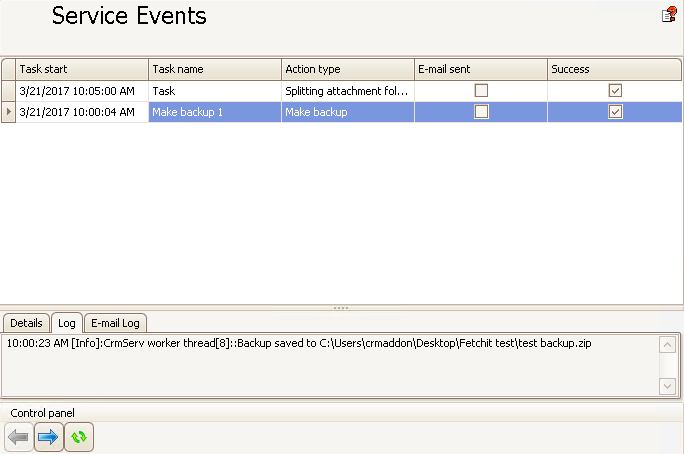This screenshot has width=684, height=454.
Task: Open the help icon beside Service Events
Action: click(x=669, y=15)
